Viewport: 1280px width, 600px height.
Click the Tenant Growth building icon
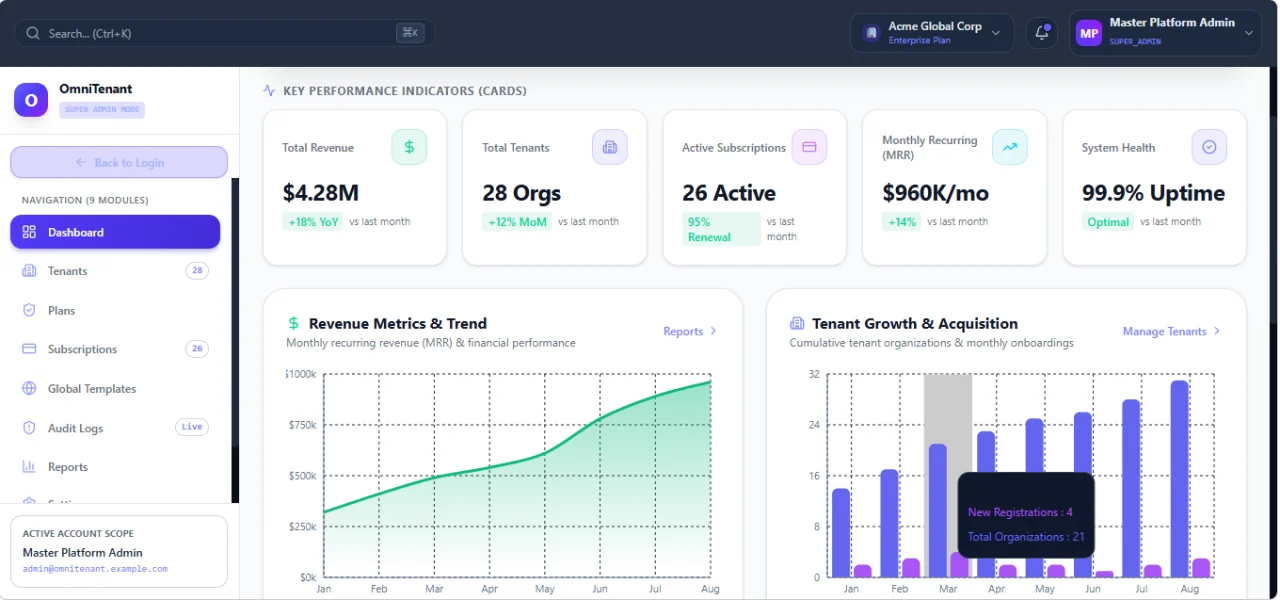[797, 323]
